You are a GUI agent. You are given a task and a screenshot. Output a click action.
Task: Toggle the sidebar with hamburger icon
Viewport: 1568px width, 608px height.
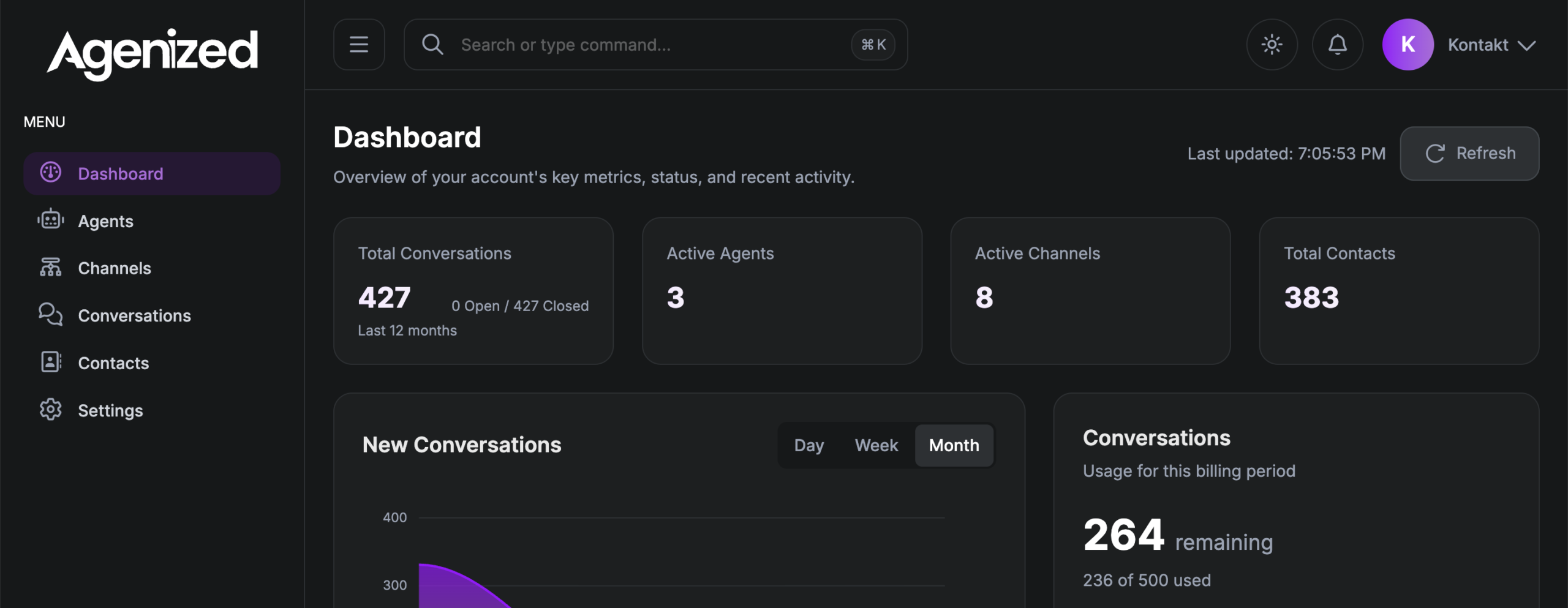[359, 45]
